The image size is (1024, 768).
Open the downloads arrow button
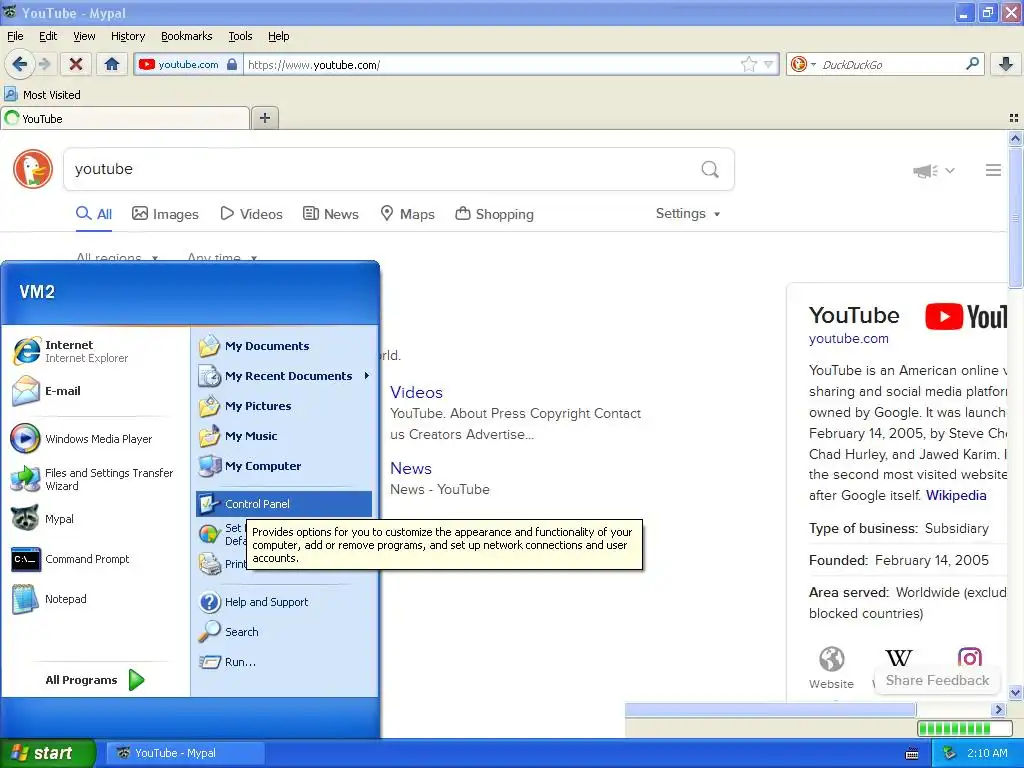pos(1006,64)
